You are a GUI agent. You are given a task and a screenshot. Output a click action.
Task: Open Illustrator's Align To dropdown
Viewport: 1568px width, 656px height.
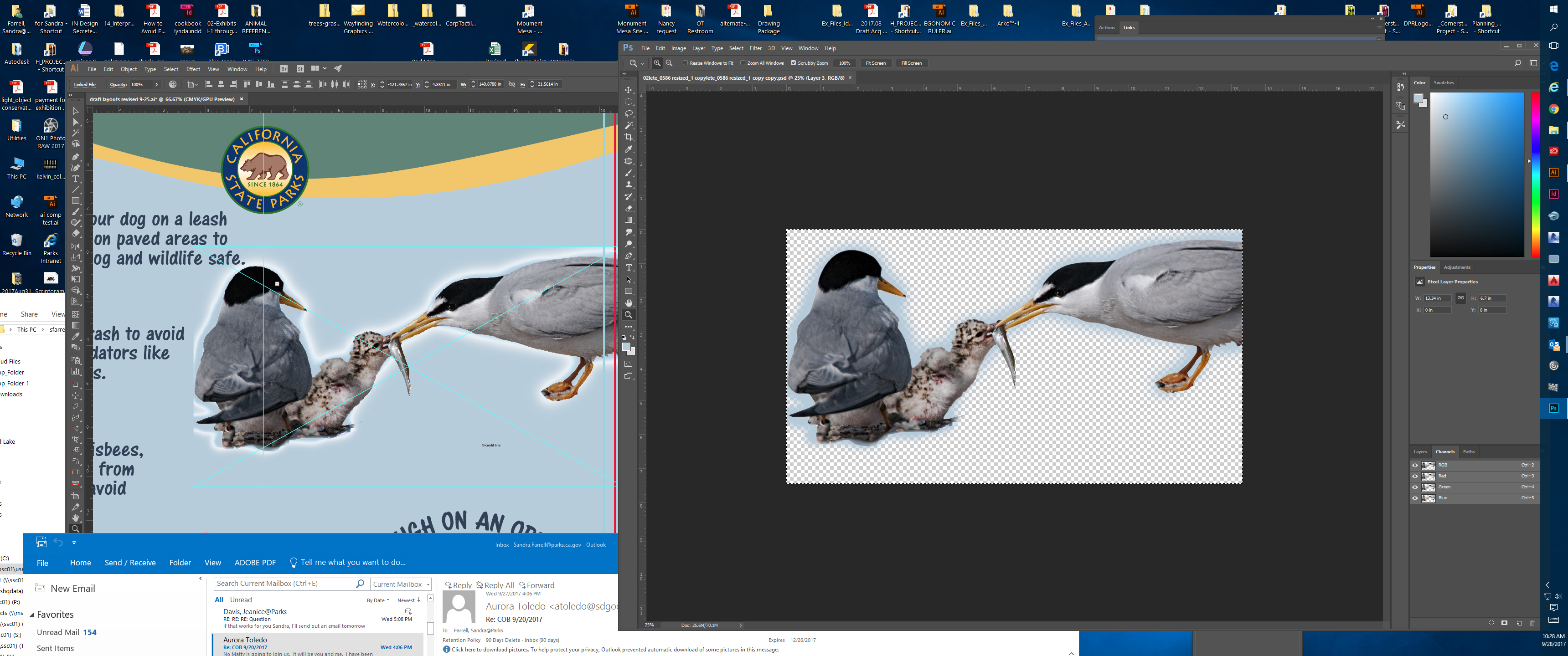(193, 85)
